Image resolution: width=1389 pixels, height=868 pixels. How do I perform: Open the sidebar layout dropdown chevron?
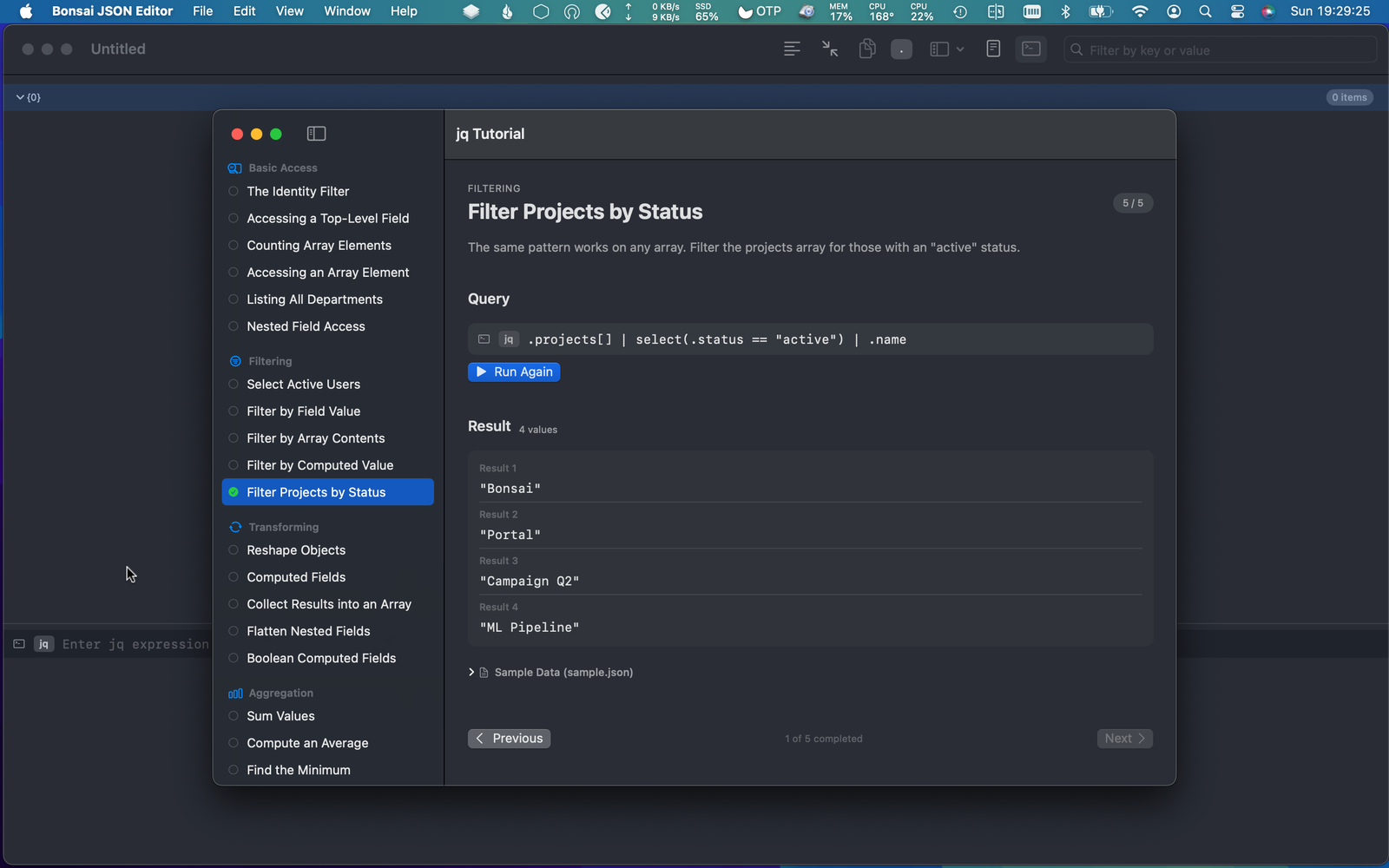tap(960, 49)
